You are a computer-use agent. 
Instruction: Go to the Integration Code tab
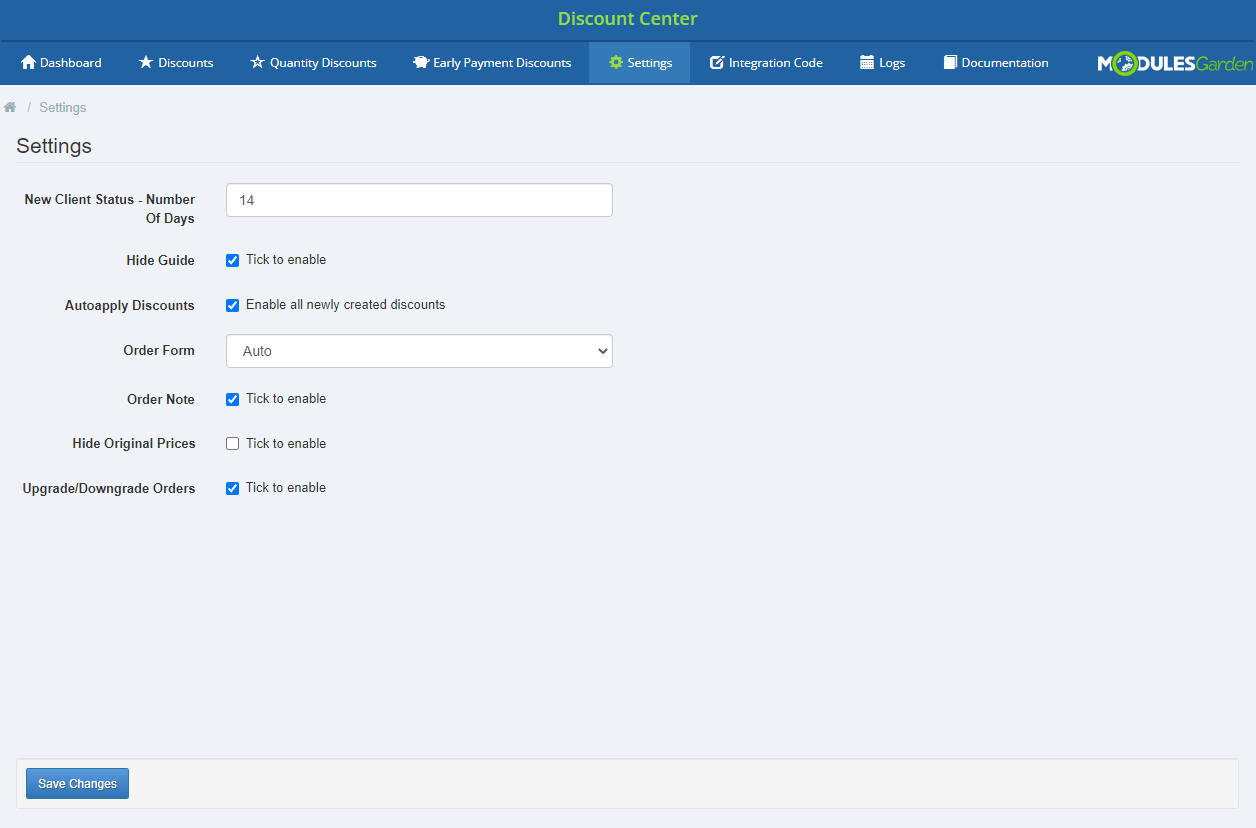[775, 63]
